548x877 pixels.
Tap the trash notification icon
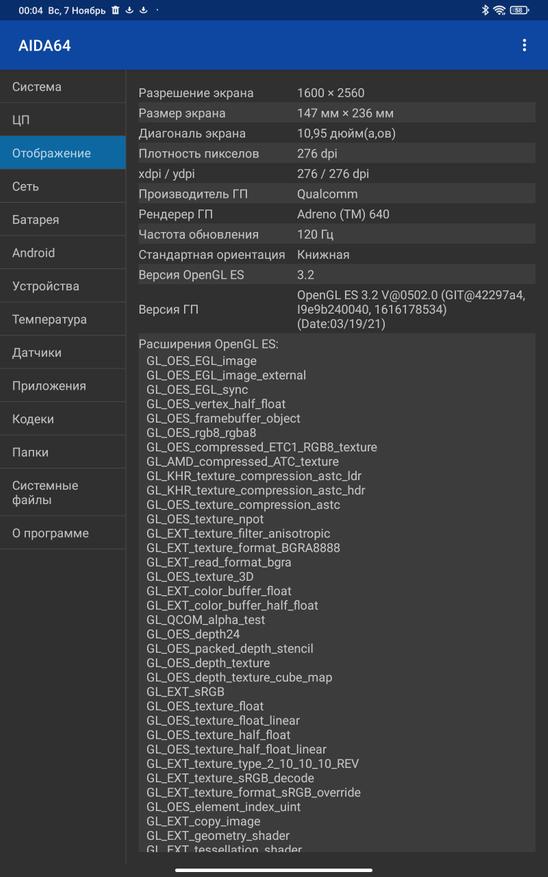pos(115,10)
